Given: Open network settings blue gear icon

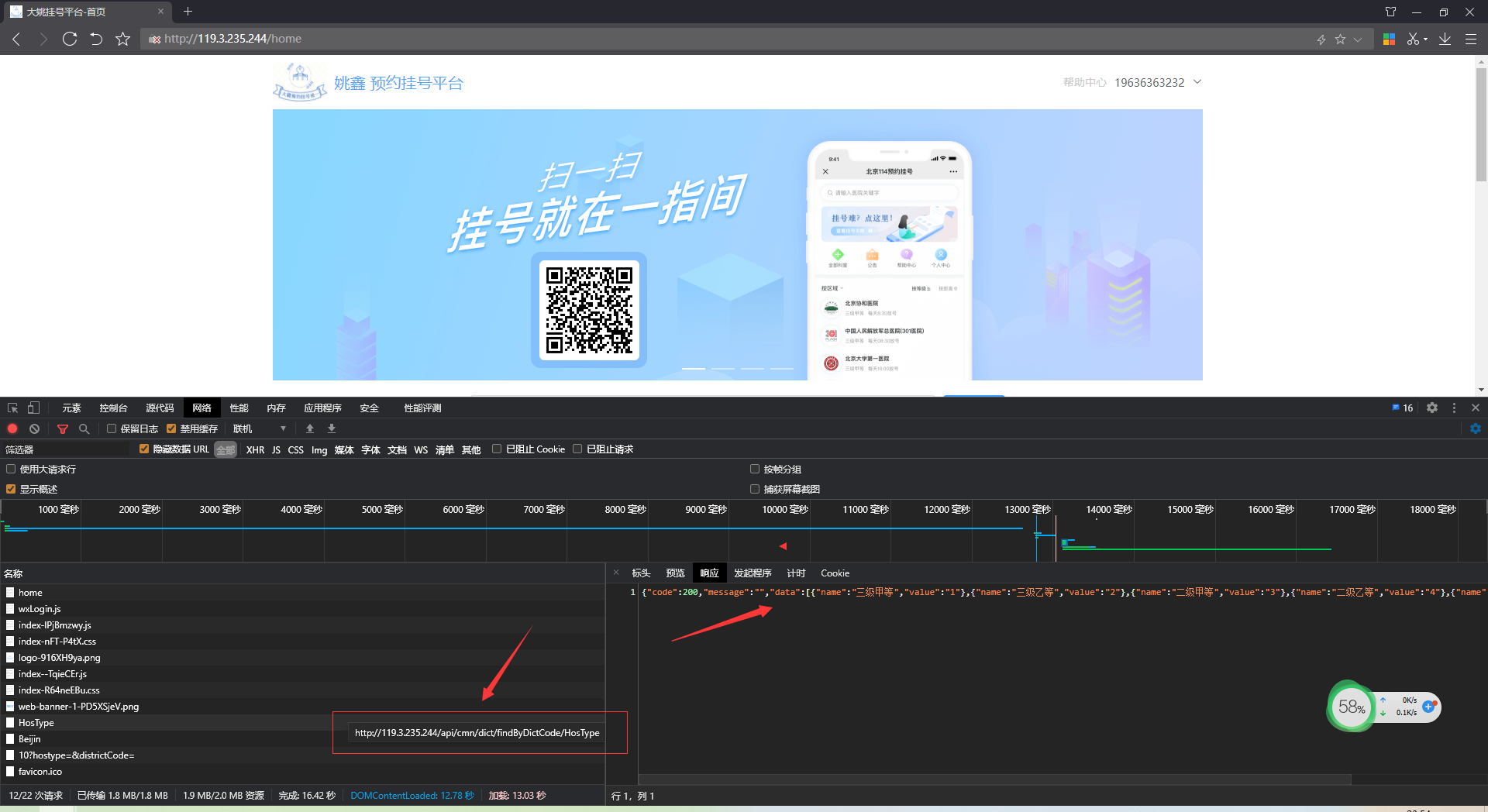Looking at the screenshot, I should point(1476,428).
